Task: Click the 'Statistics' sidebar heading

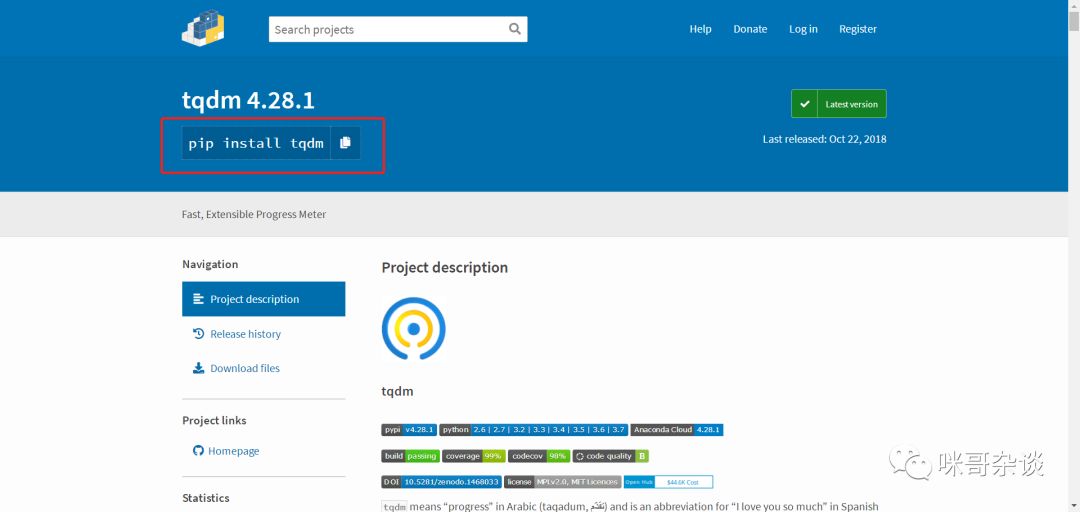Action: click(206, 498)
